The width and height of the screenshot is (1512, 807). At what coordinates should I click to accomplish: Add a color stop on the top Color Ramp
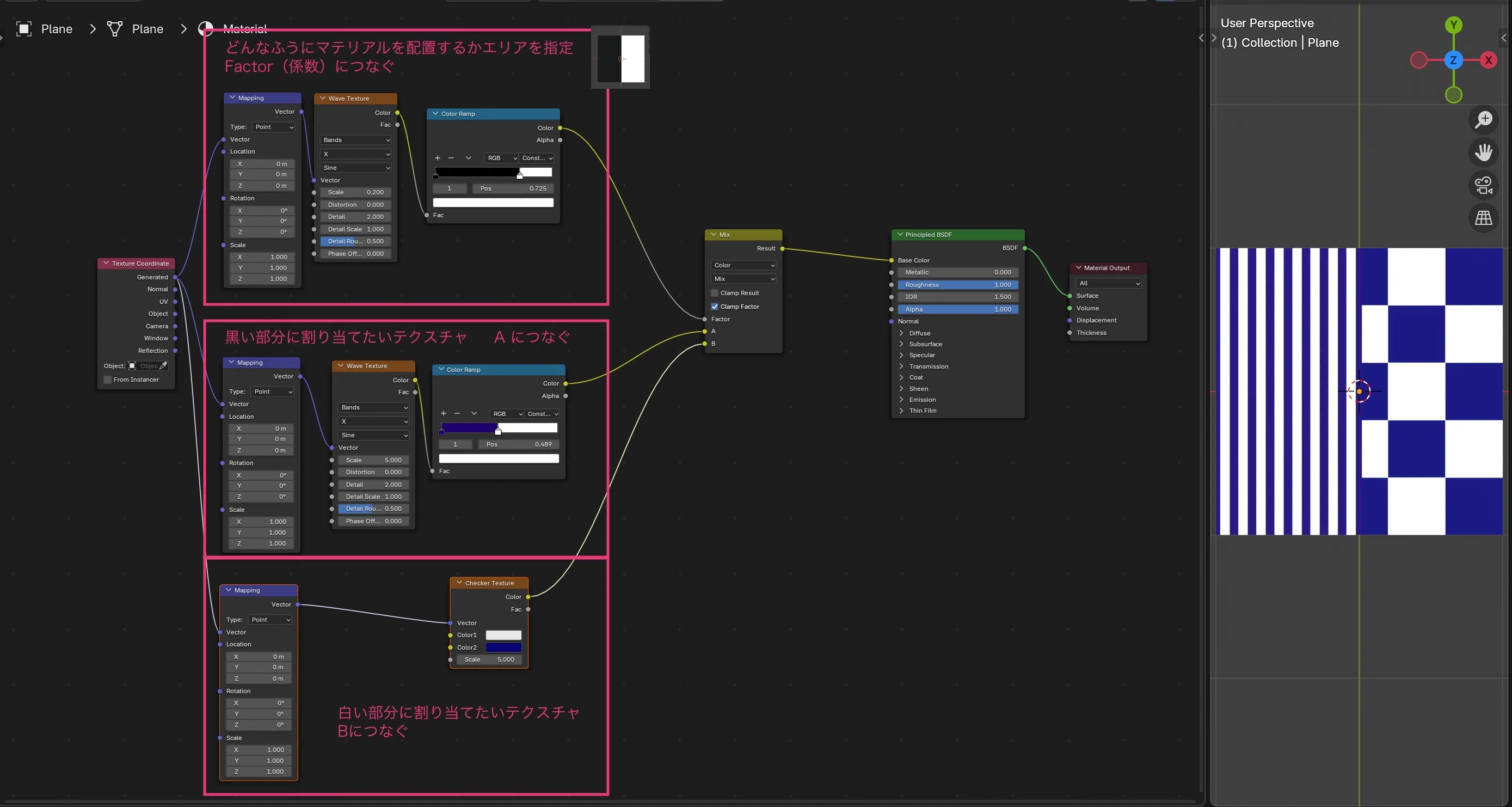[x=437, y=158]
